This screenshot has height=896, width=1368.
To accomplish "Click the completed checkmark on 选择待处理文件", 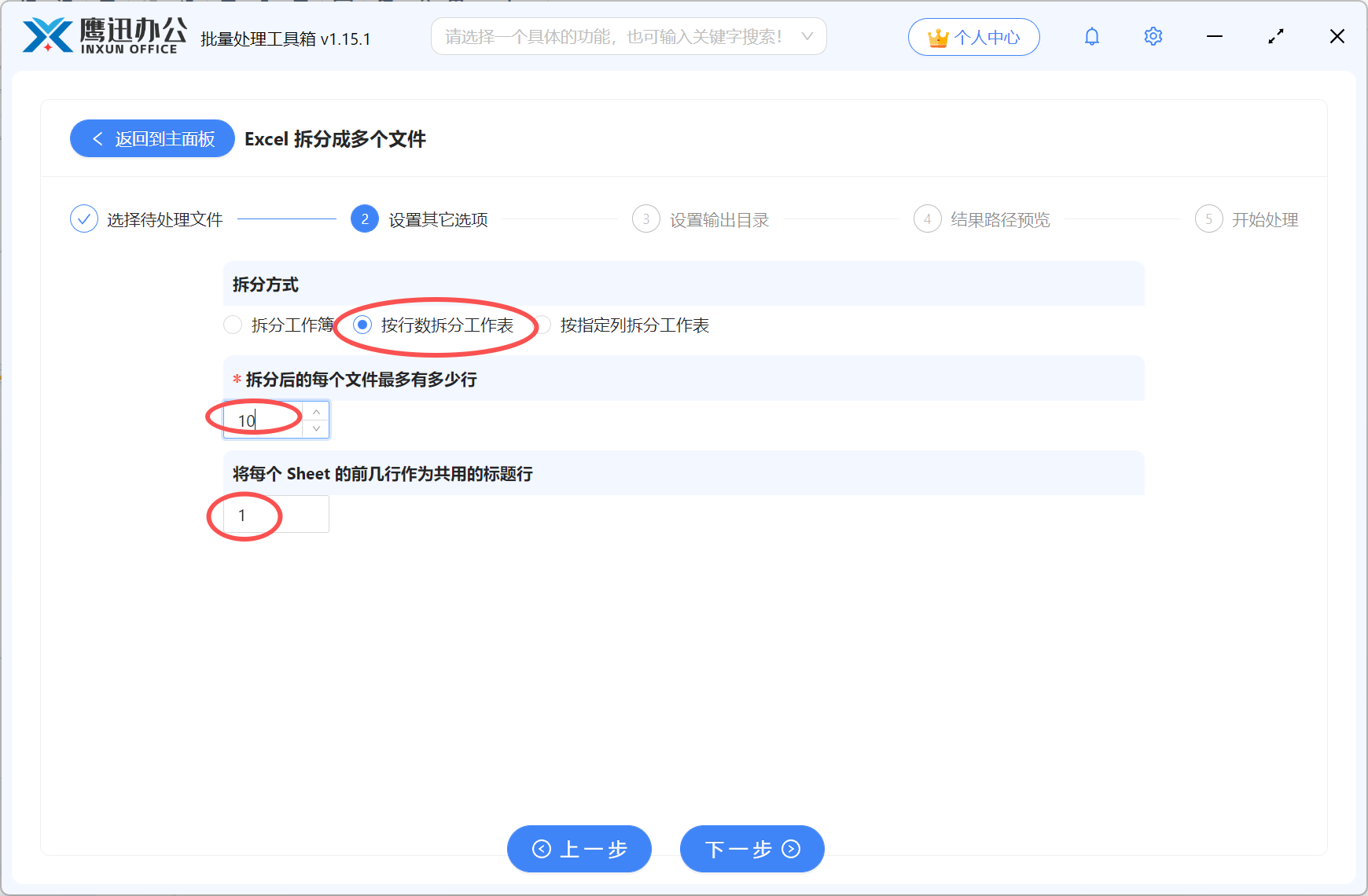I will tap(84, 218).
